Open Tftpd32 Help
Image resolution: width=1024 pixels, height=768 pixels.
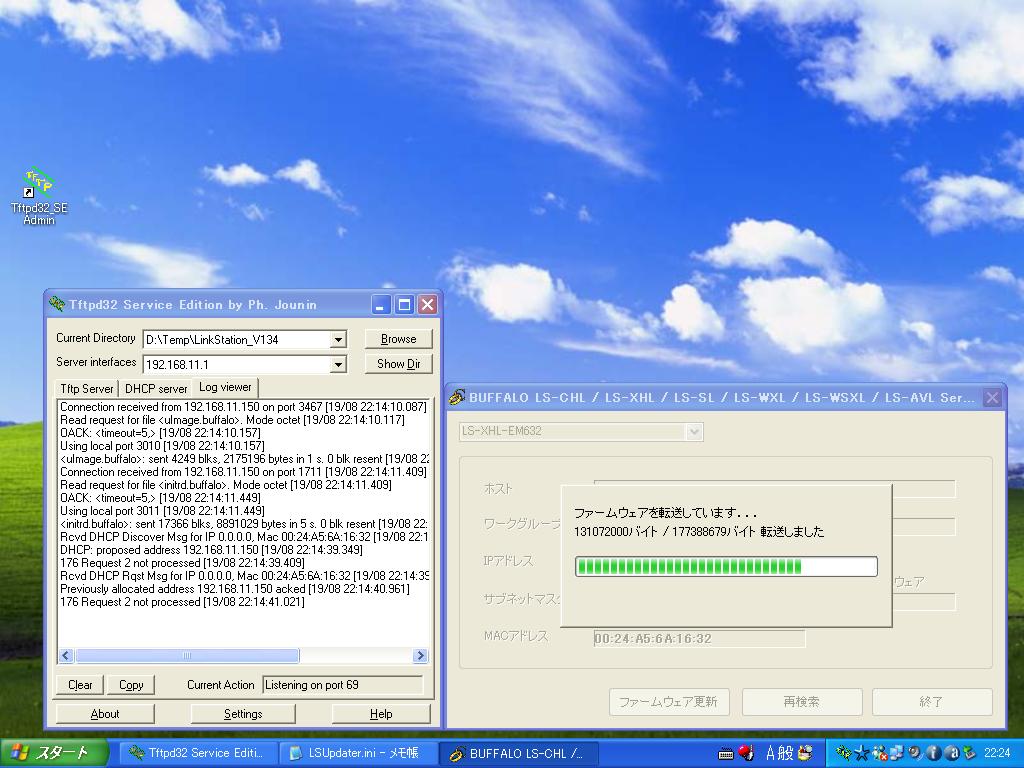[381, 714]
